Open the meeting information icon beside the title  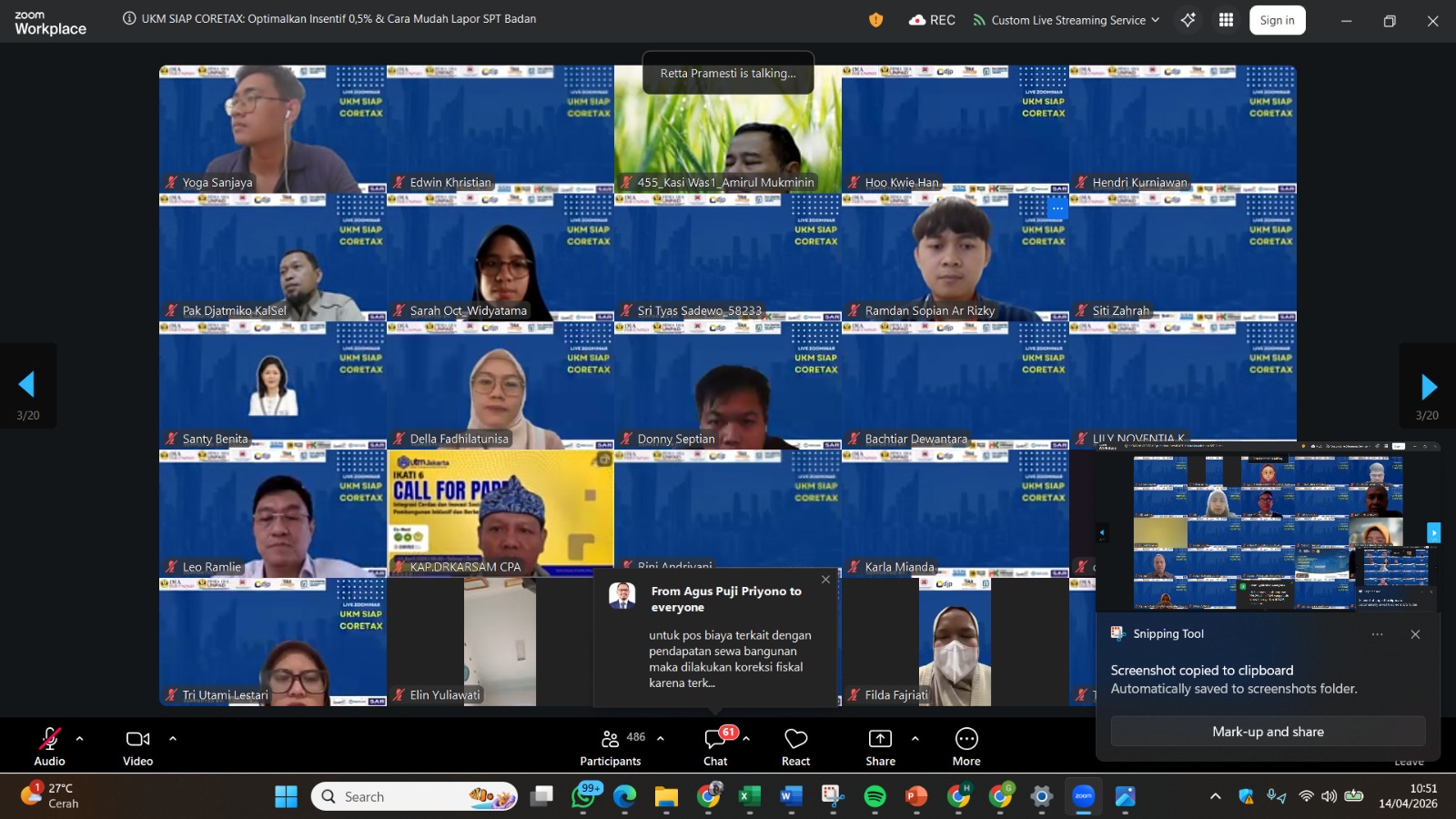129,19
